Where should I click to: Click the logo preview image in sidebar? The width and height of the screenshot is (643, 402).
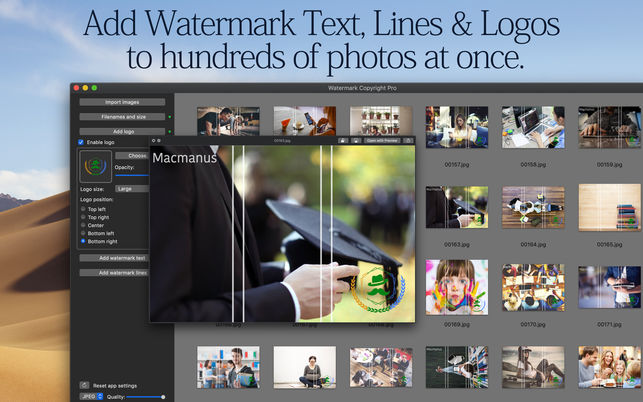point(96,166)
